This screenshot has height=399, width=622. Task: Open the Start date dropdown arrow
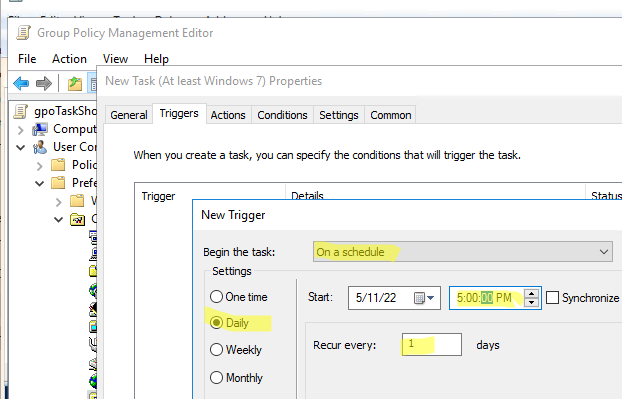click(431, 298)
